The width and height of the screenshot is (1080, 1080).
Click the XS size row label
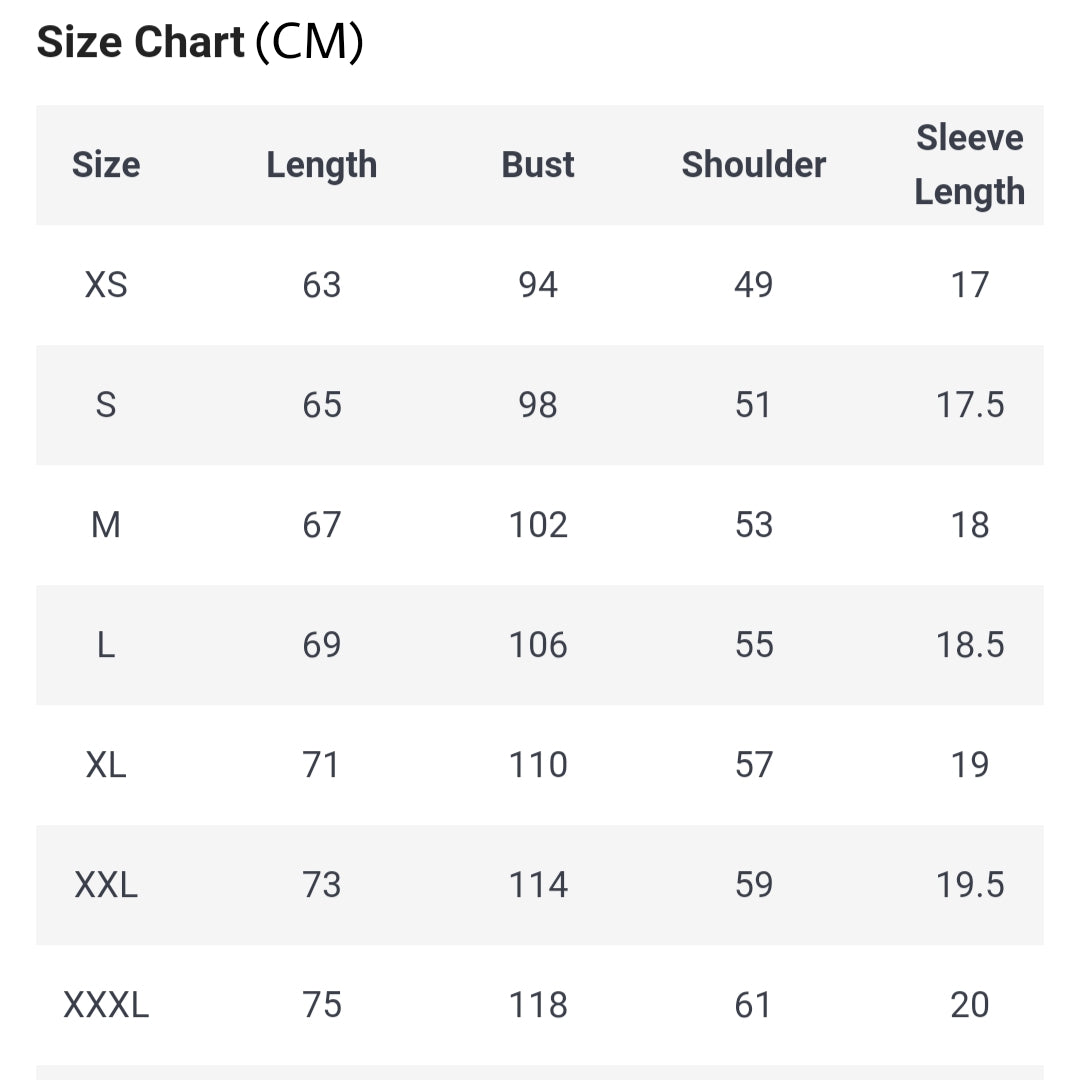point(106,285)
